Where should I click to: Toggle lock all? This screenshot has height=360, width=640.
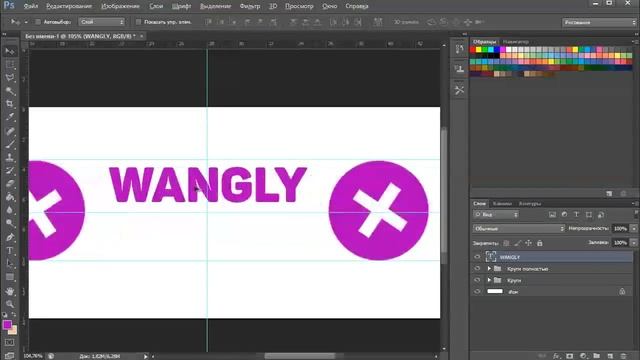coord(540,243)
